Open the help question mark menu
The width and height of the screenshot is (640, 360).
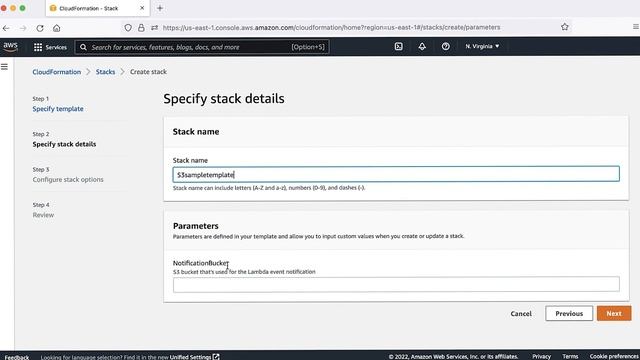(x=446, y=47)
